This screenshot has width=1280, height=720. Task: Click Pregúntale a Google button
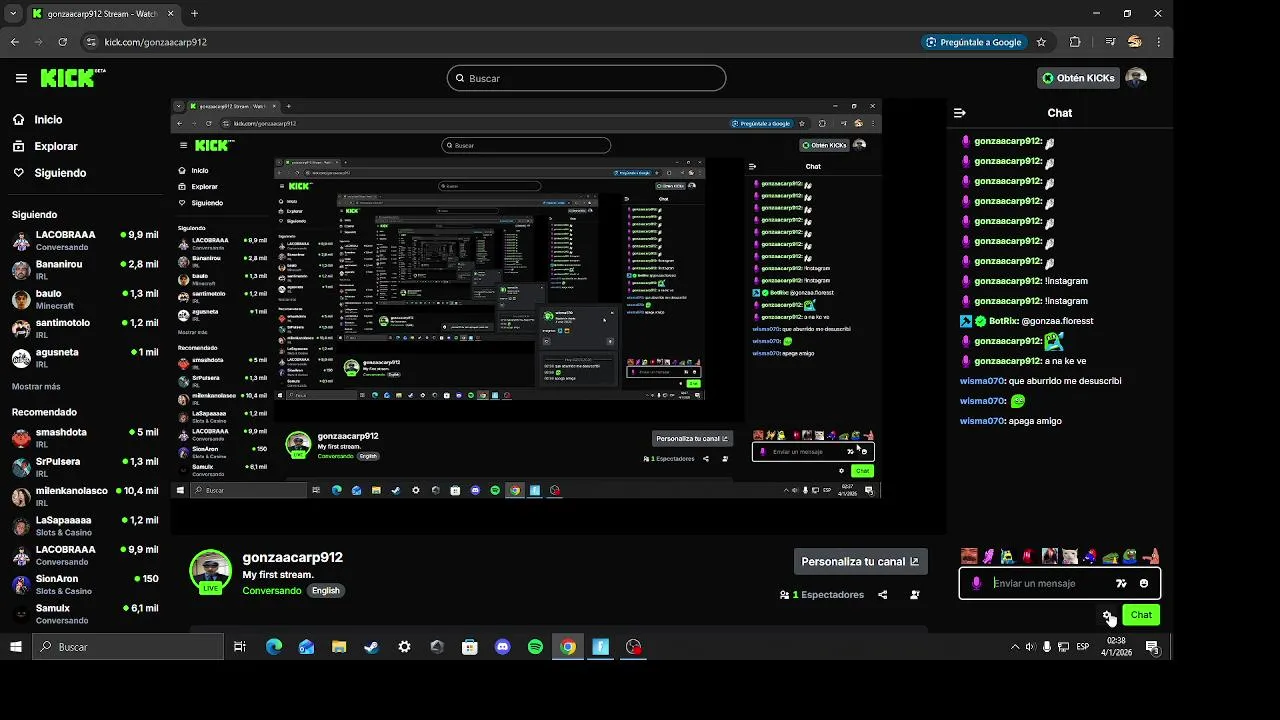pos(974,42)
